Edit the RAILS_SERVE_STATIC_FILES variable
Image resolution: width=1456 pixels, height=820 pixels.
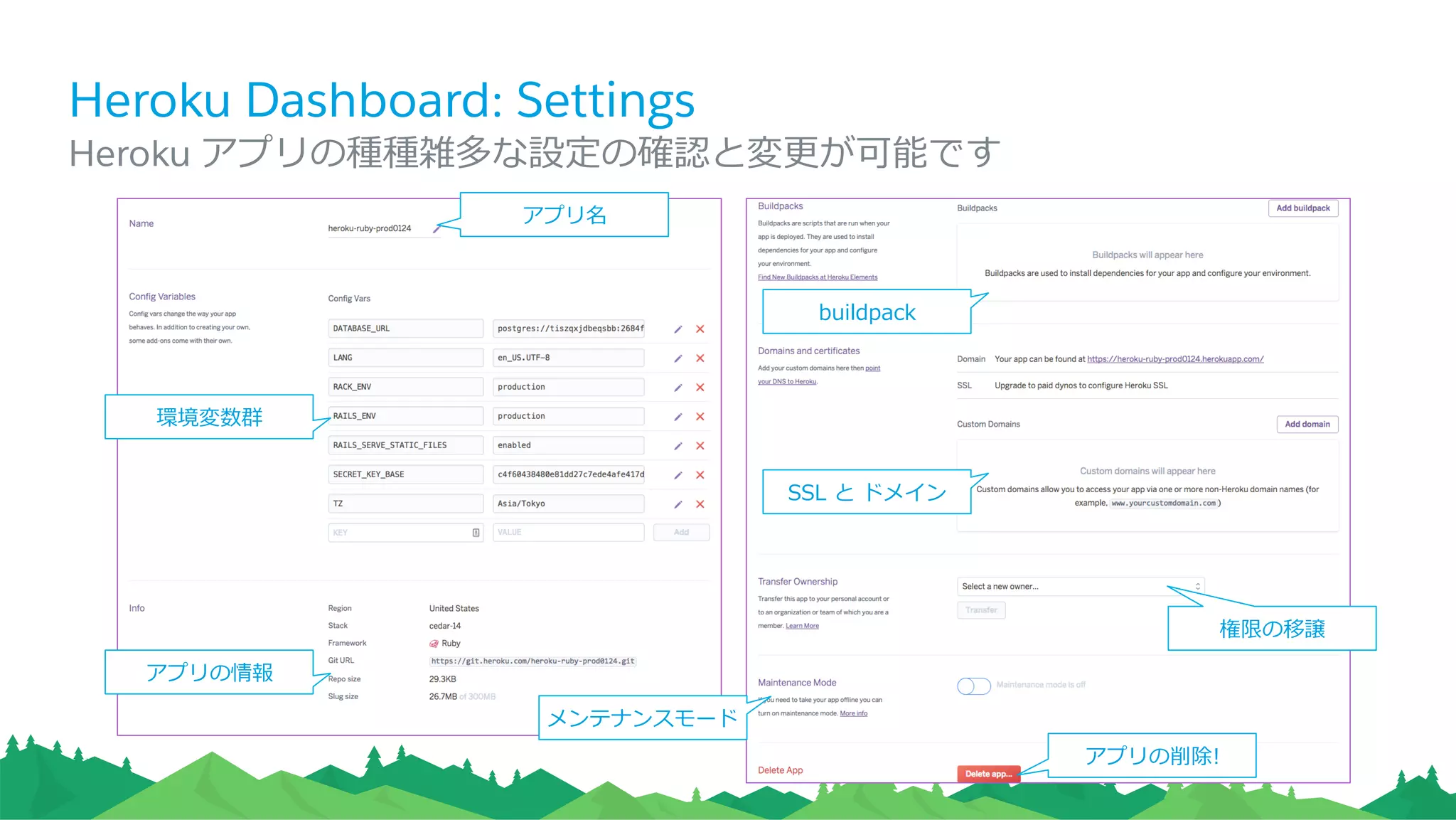pyautogui.click(x=678, y=446)
